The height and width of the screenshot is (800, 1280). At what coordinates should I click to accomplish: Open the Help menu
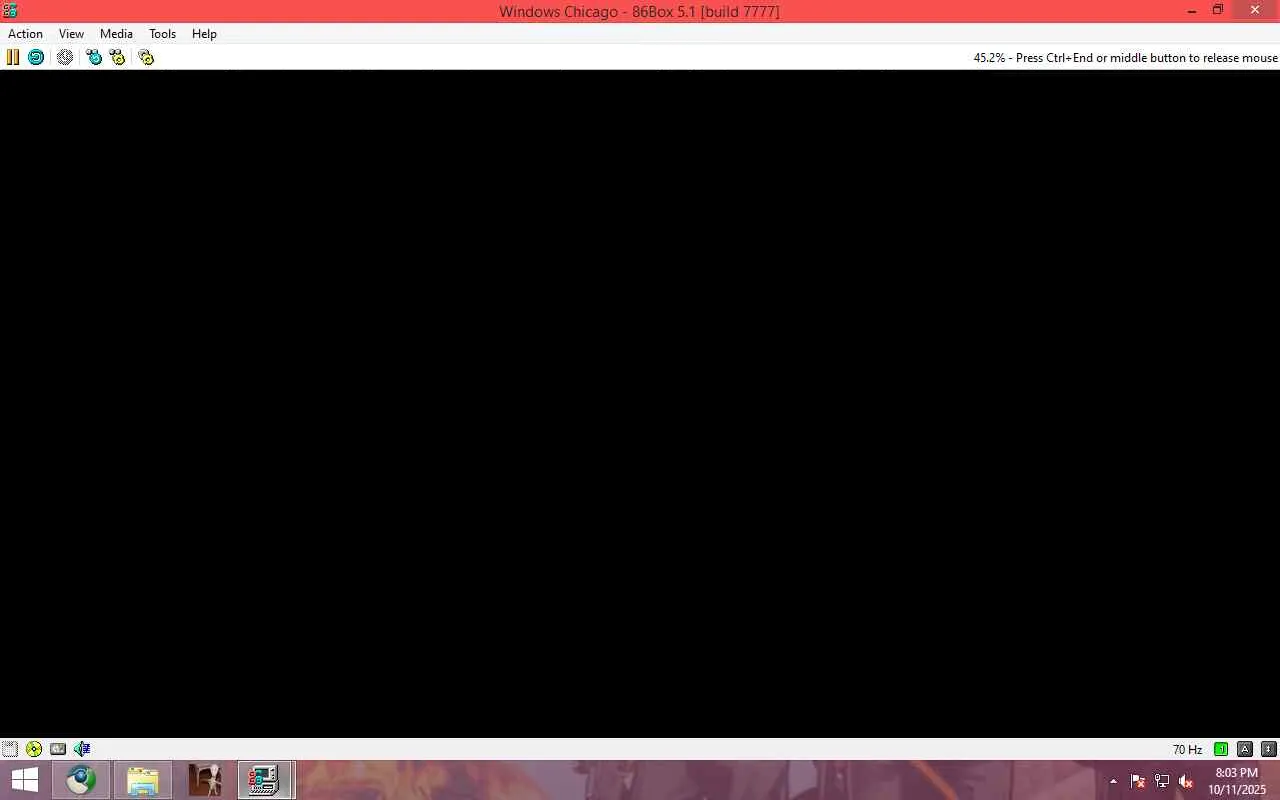(204, 34)
